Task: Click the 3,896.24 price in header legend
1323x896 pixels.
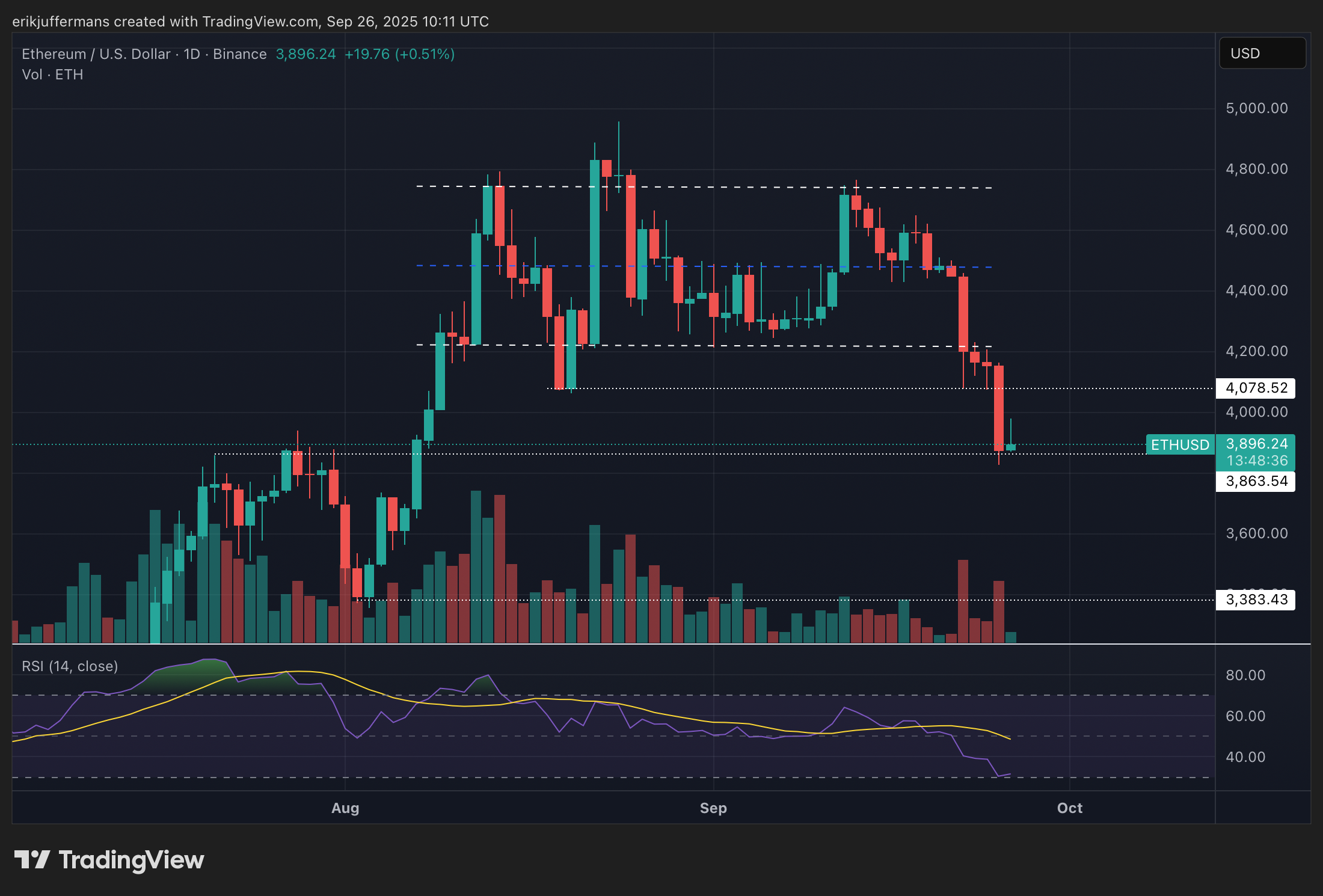Action: (x=305, y=54)
